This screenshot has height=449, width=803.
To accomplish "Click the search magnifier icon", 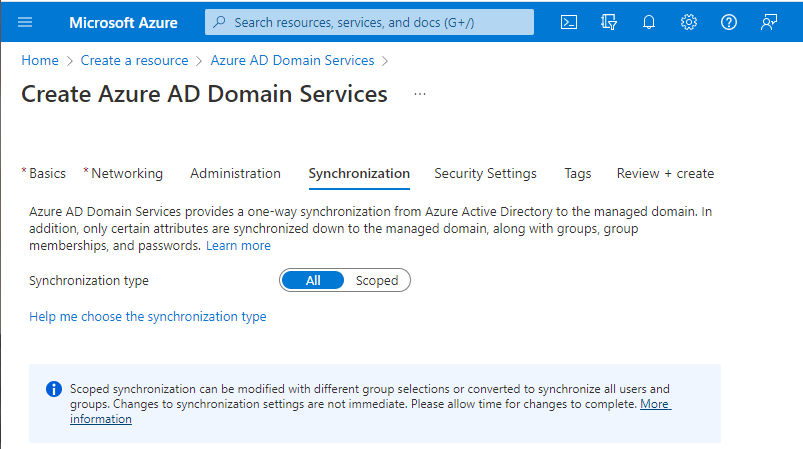I will click(x=219, y=22).
